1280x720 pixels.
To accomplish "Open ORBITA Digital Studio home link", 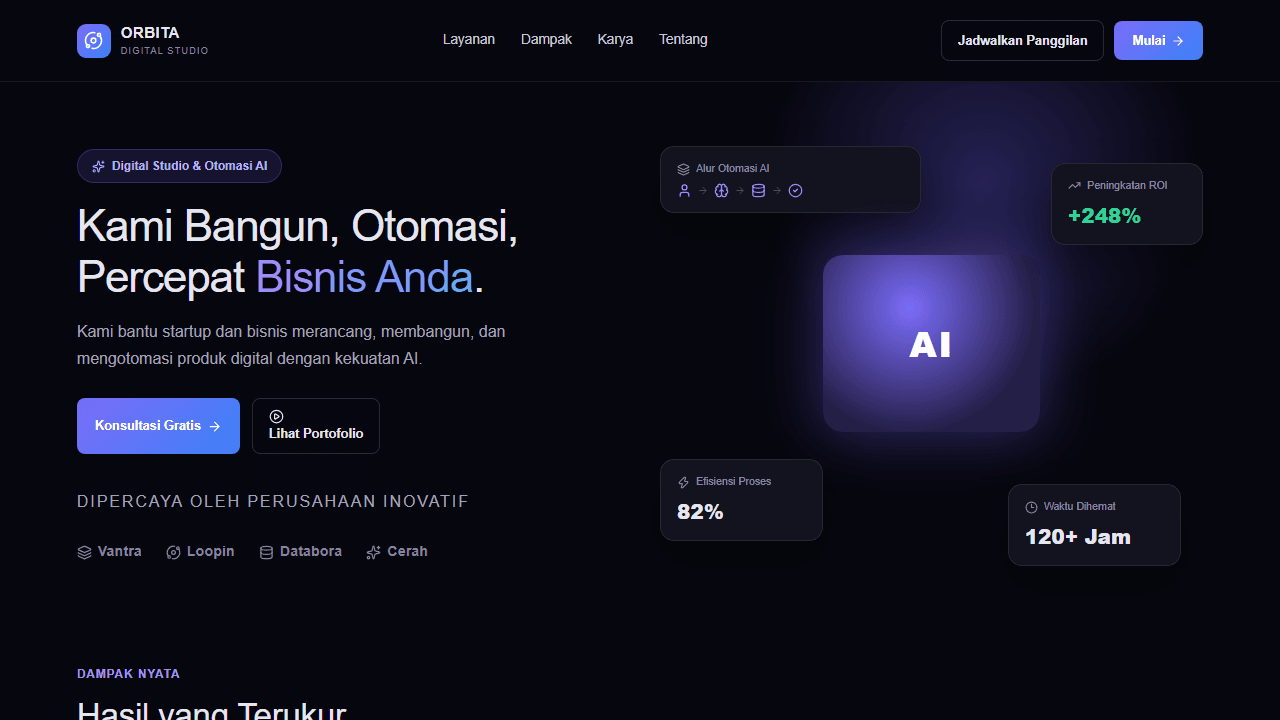I will click(143, 41).
